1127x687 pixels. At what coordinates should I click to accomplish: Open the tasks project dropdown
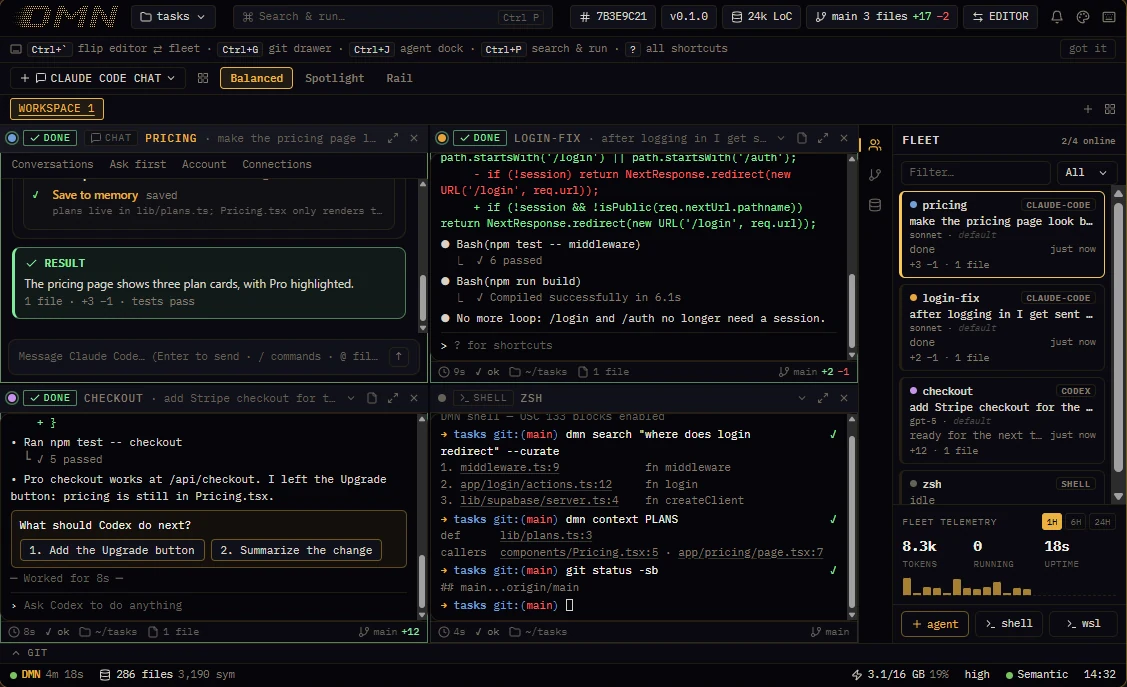(173, 17)
